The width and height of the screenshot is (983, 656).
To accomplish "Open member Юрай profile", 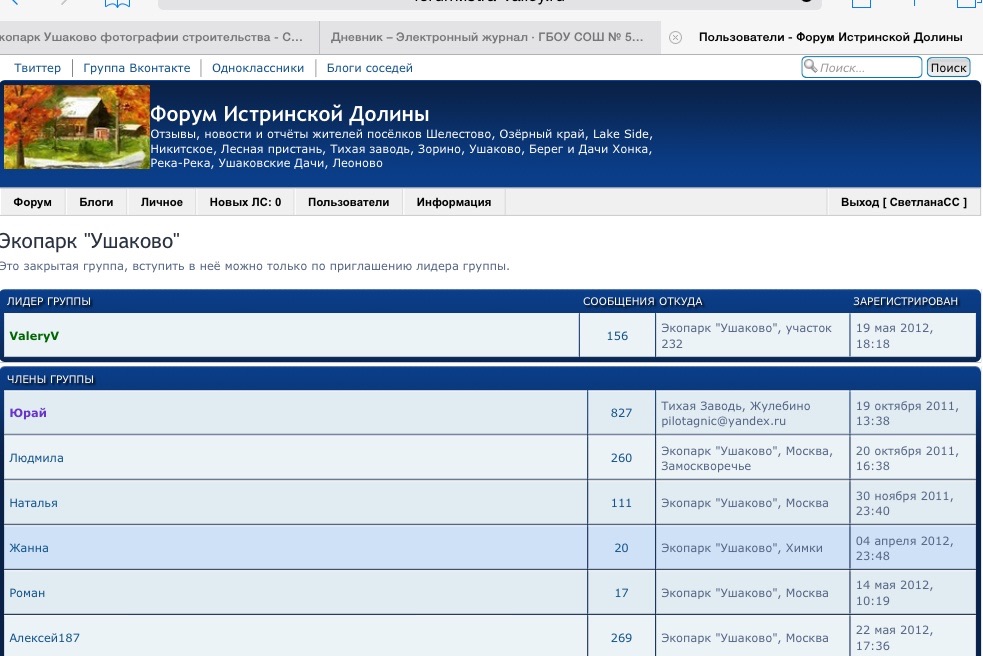I will point(28,413).
